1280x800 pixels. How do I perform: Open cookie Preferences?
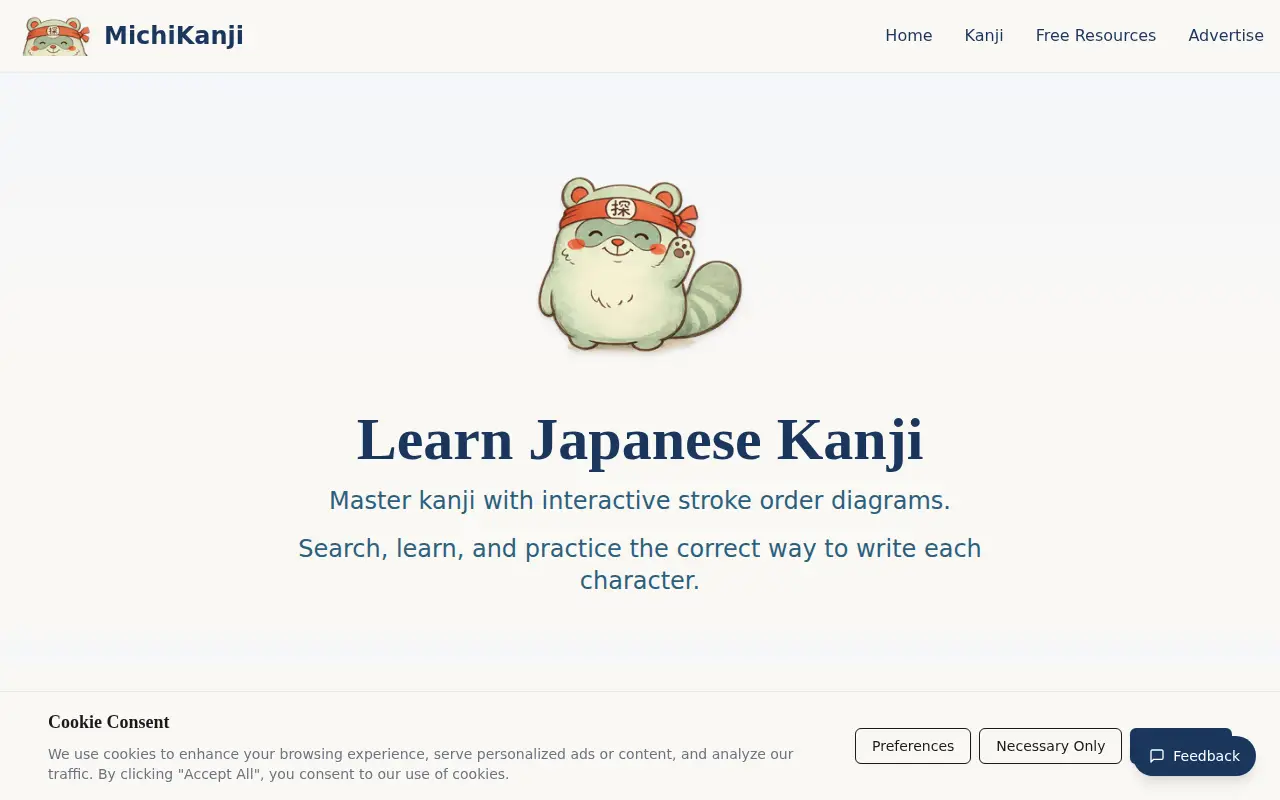(x=913, y=746)
